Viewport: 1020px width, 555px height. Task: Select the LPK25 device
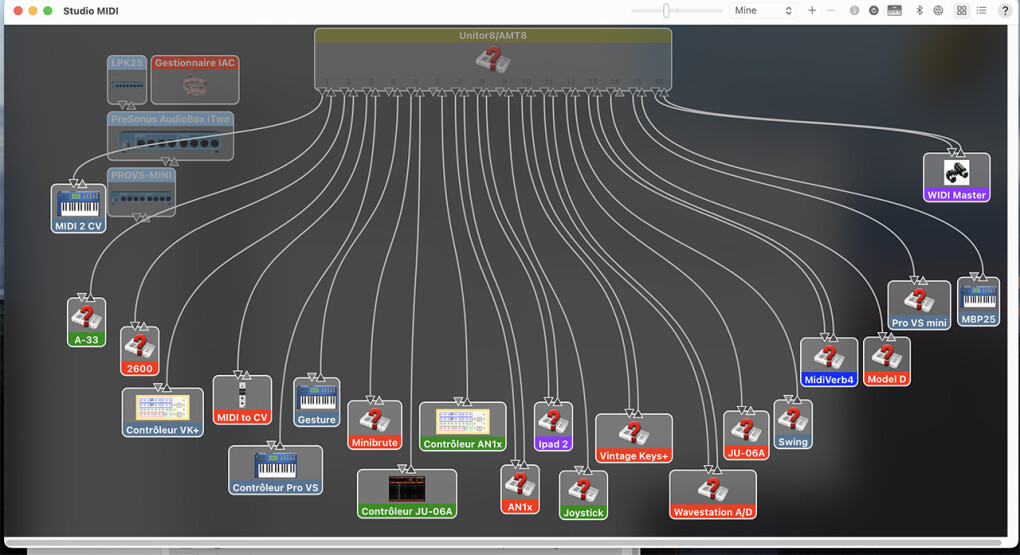coord(127,79)
